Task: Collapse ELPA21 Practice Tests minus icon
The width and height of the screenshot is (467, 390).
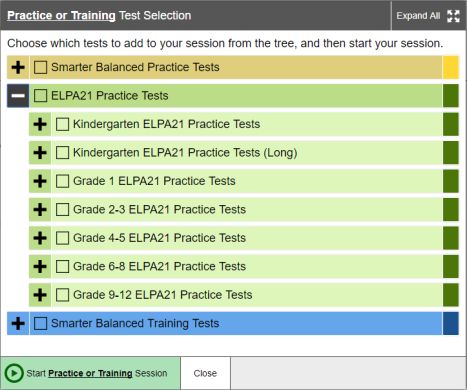Action: (18, 96)
